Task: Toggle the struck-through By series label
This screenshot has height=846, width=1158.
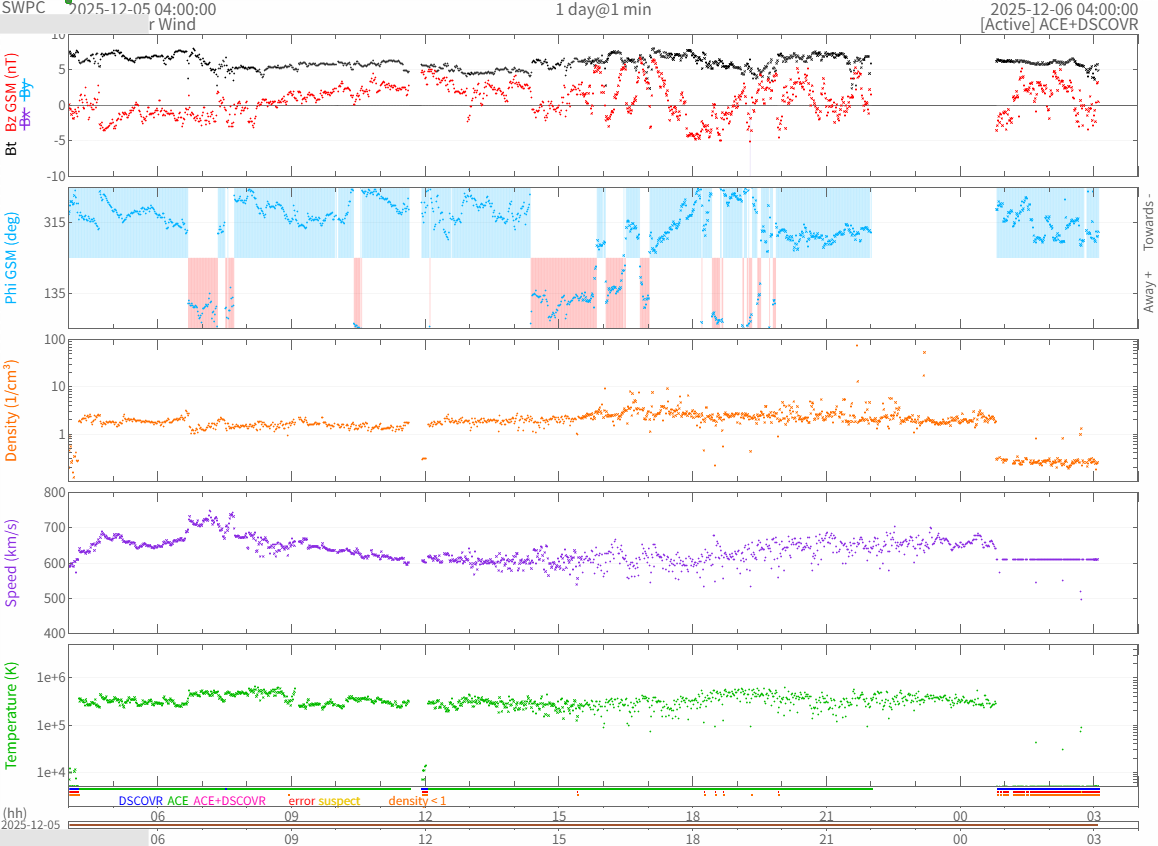Action: (x=26, y=91)
